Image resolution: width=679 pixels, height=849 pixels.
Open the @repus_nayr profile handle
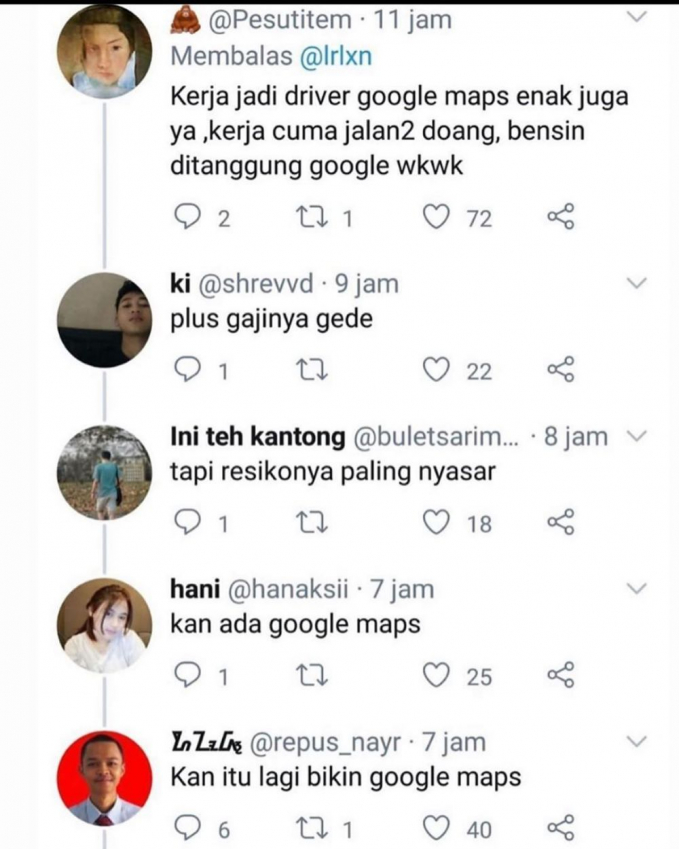[x=324, y=743]
